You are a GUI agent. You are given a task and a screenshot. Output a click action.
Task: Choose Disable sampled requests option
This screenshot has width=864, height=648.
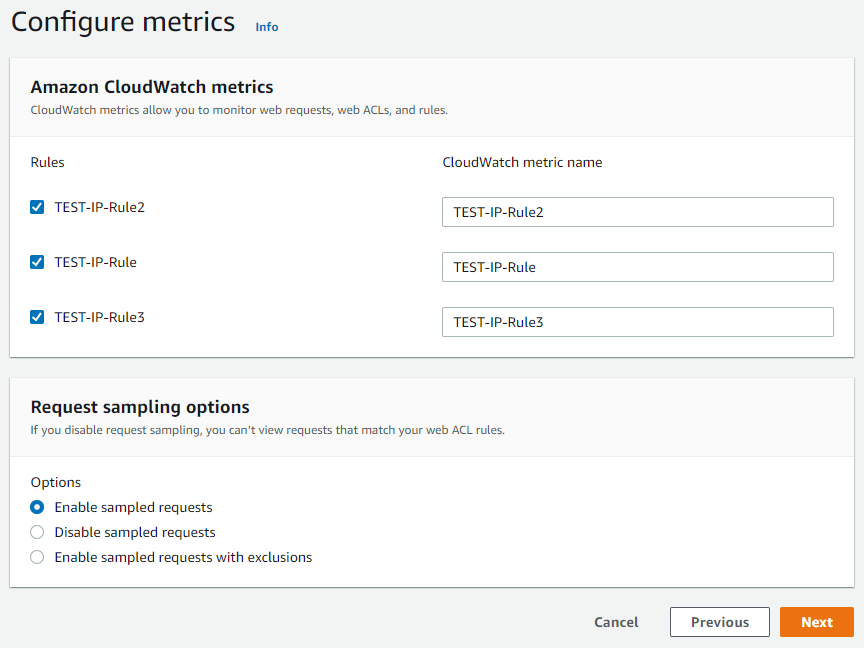click(x=37, y=532)
